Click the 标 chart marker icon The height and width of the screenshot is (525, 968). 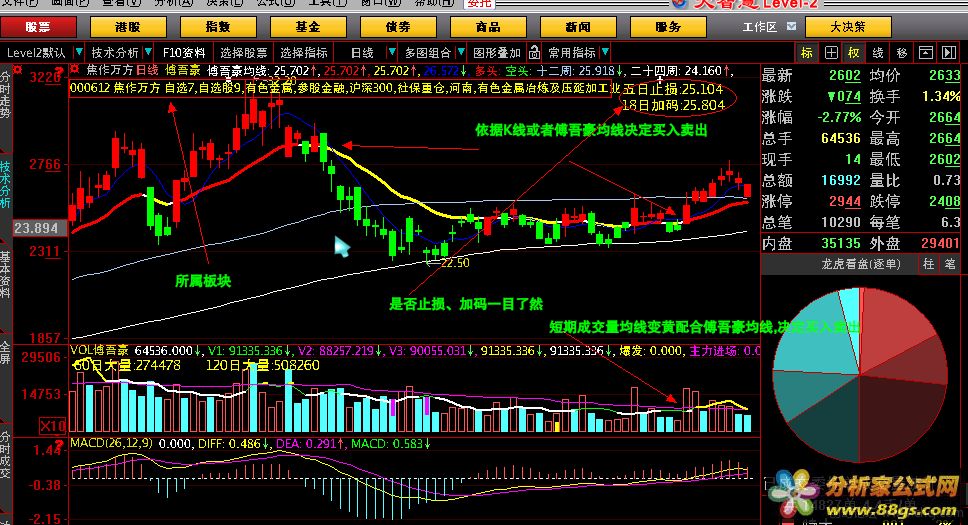(x=806, y=52)
